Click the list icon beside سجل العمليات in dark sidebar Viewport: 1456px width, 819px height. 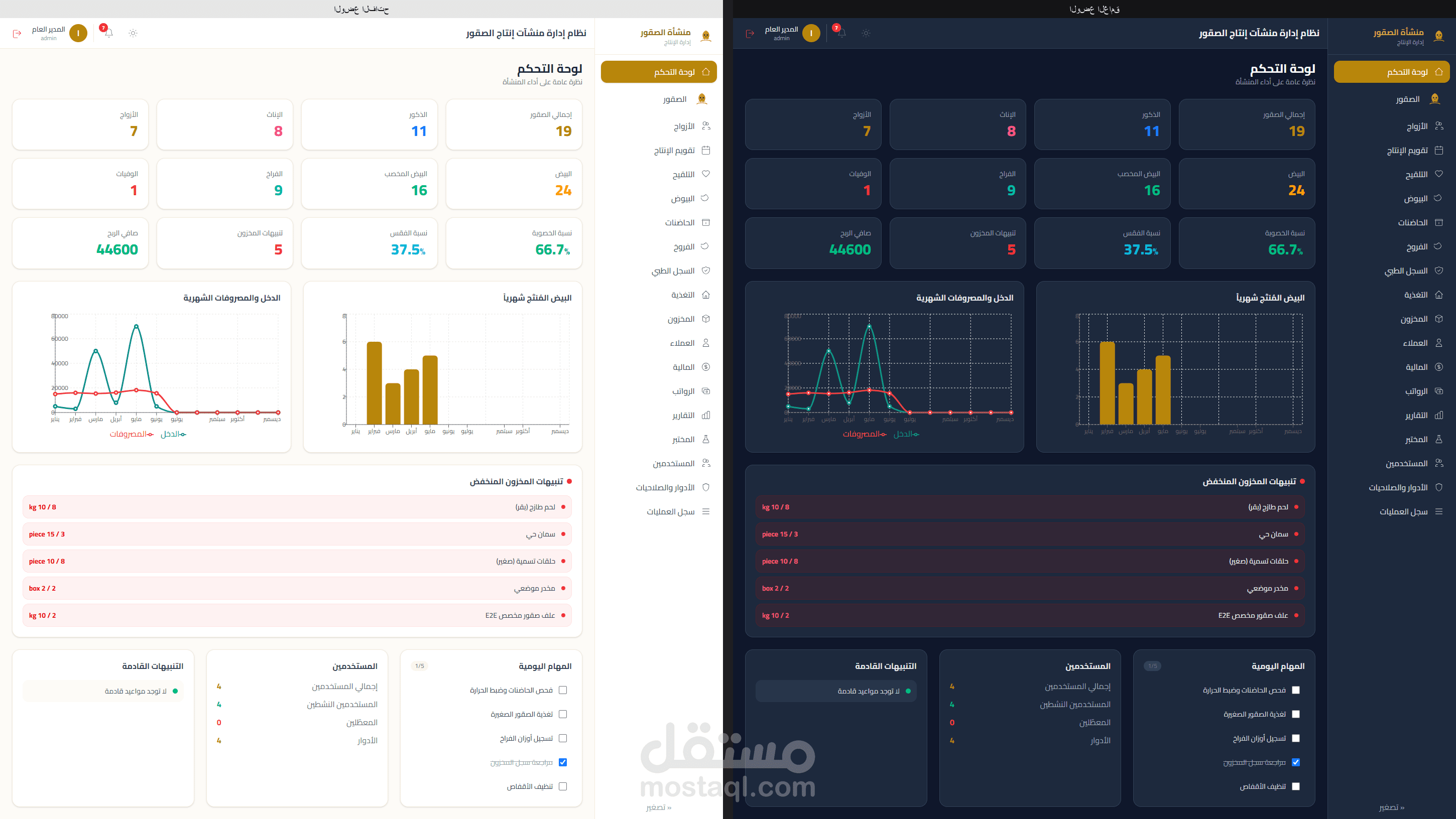coord(1438,512)
